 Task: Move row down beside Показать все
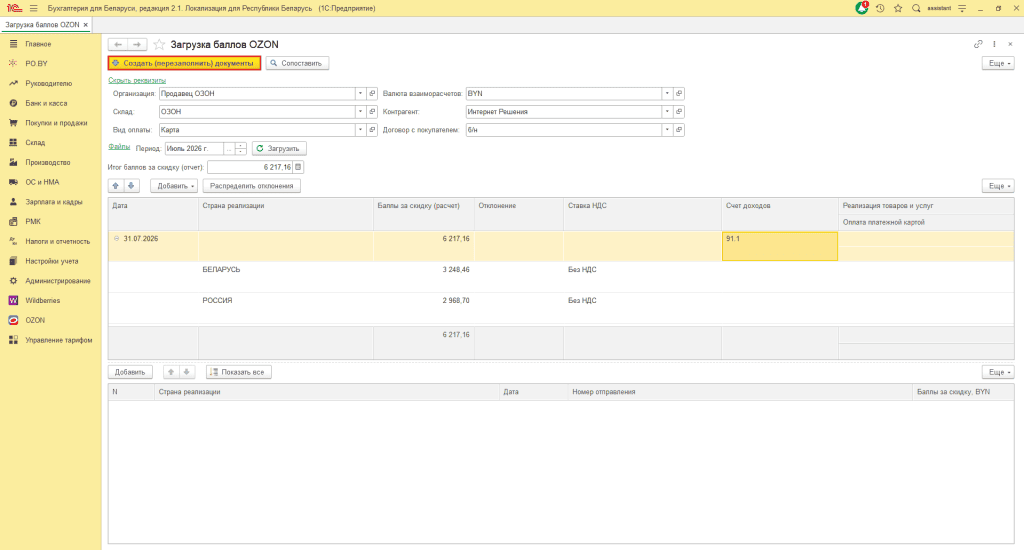pyautogui.click(x=187, y=372)
